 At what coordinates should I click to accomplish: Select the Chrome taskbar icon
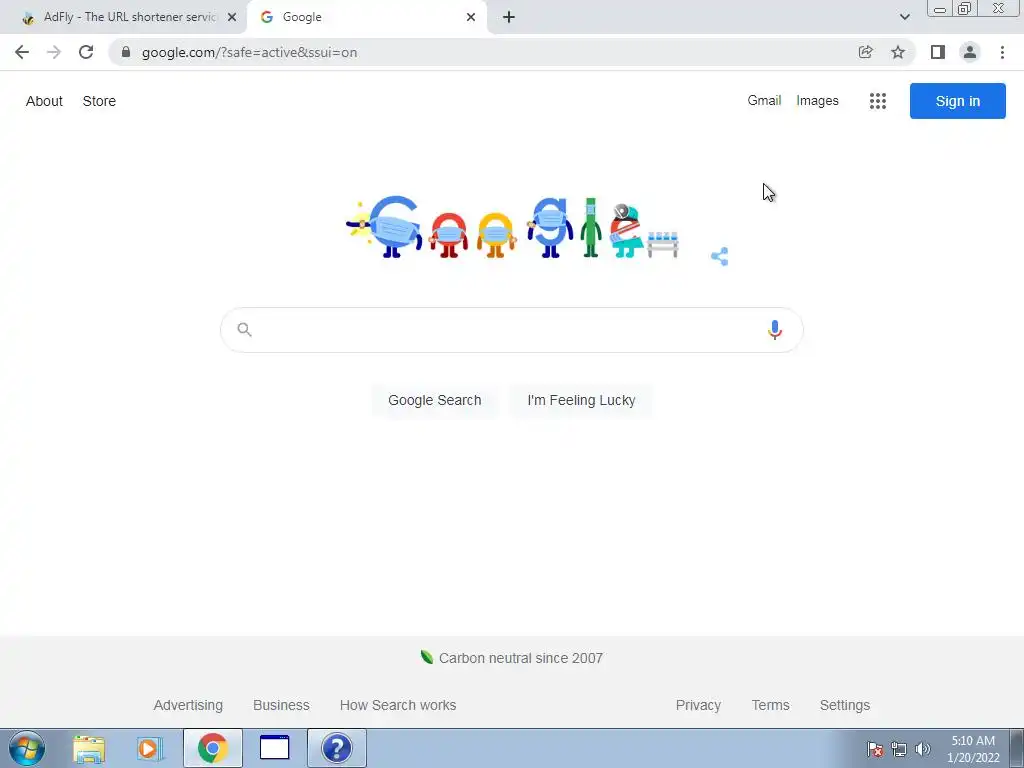pyautogui.click(x=213, y=748)
